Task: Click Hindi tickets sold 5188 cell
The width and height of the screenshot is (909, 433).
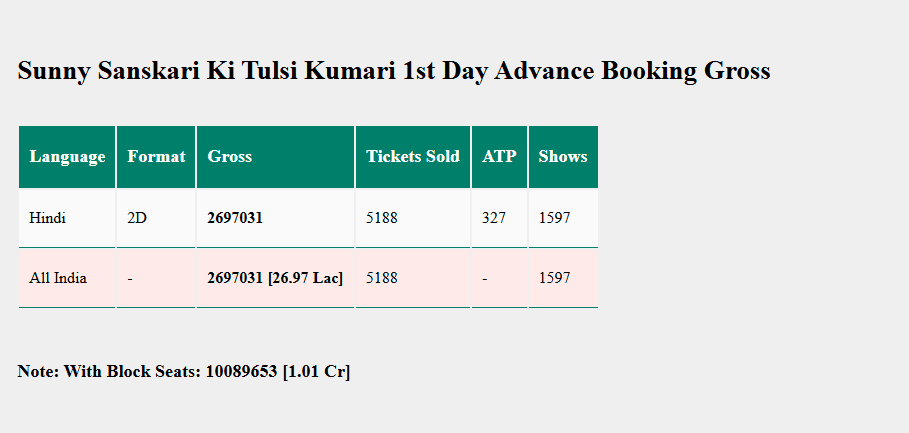Action: (x=382, y=218)
